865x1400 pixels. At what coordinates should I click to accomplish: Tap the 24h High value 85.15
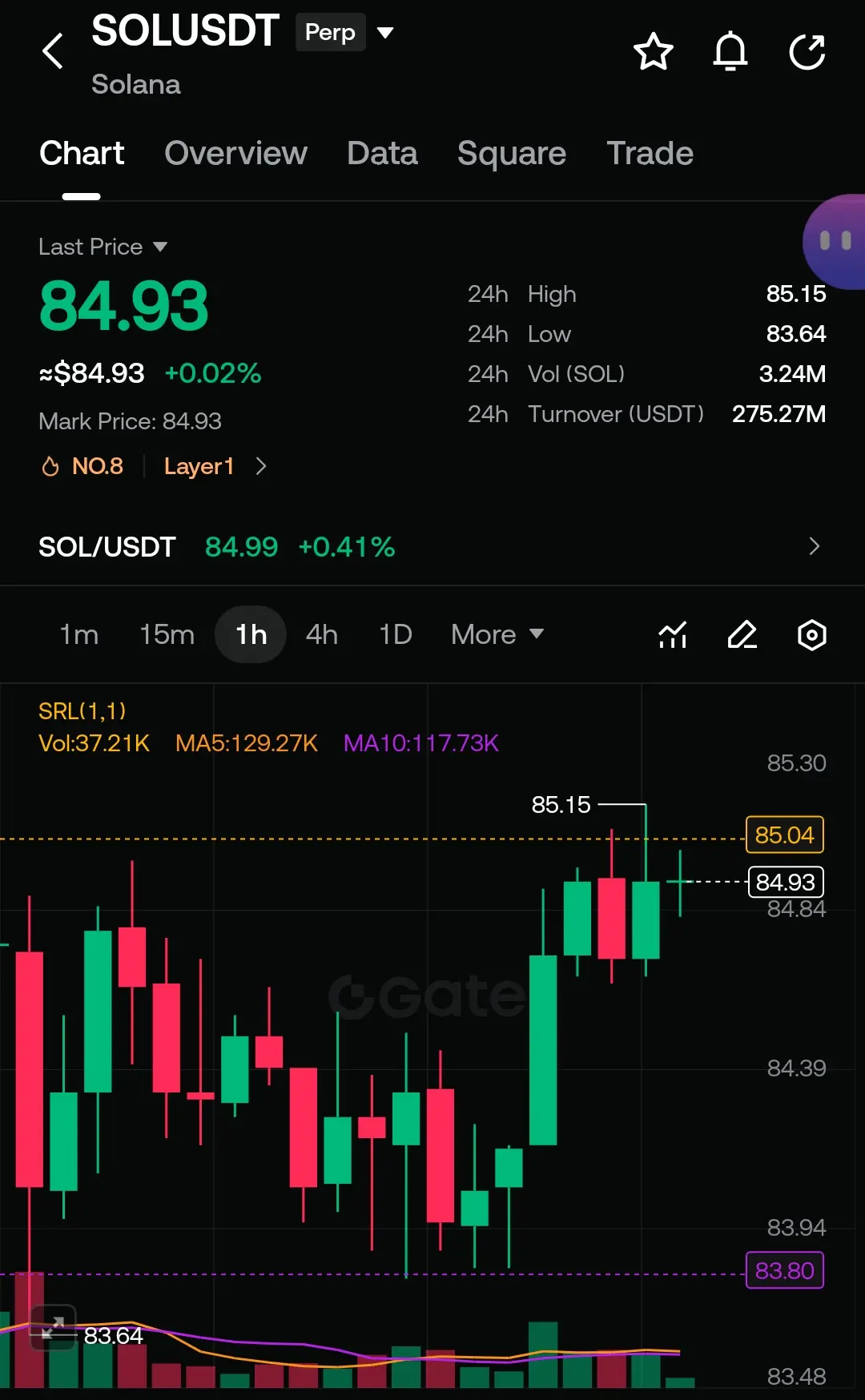pos(796,294)
